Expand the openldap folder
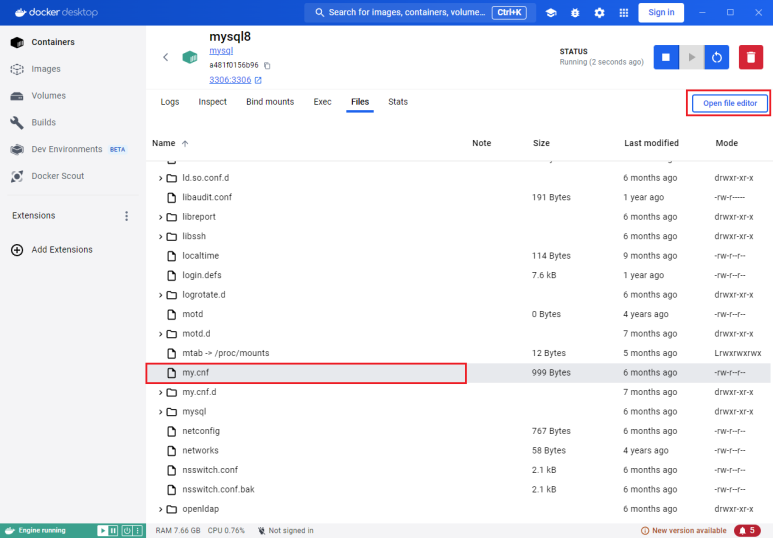This screenshot has height=538, width=773. [160, 509]
